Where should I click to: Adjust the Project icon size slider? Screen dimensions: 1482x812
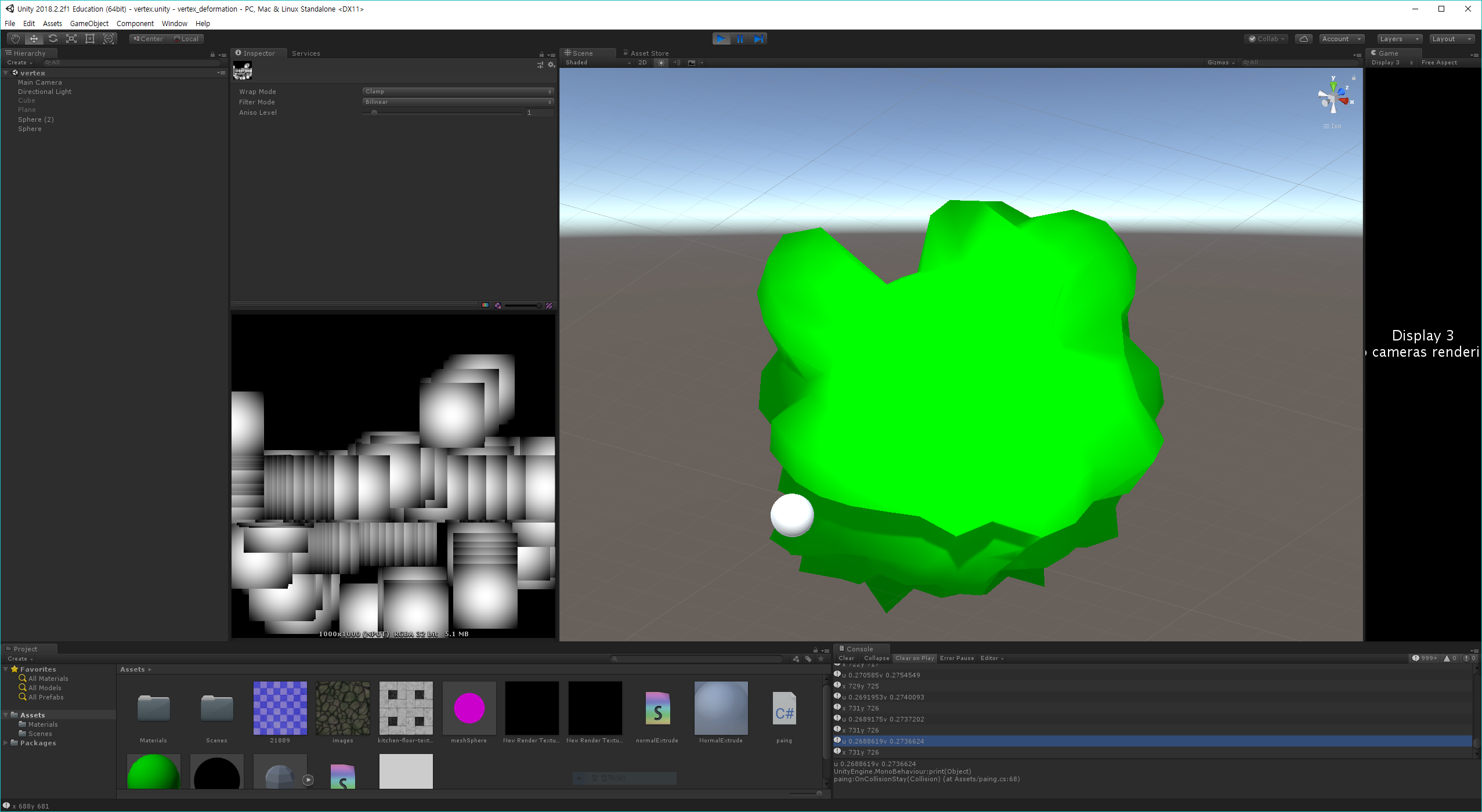point(807,794)
